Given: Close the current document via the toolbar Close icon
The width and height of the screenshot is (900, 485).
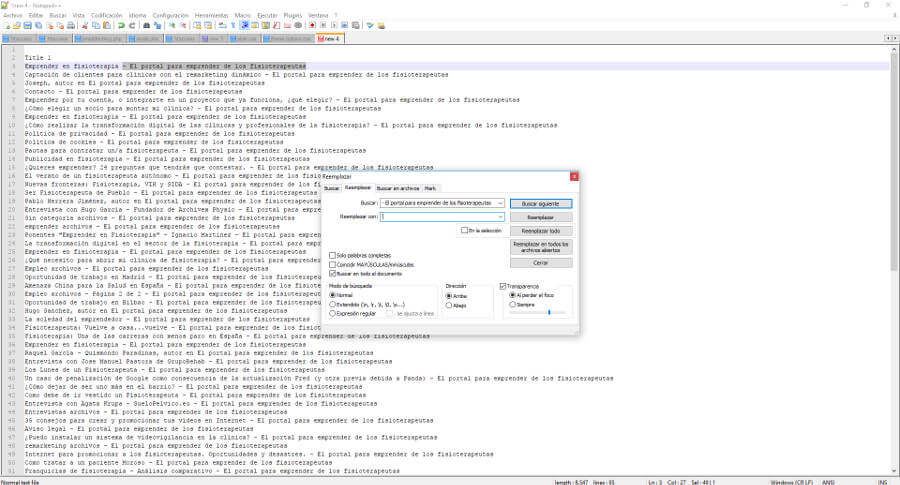Looking at the screenshot, I should (x=51, y=25).
